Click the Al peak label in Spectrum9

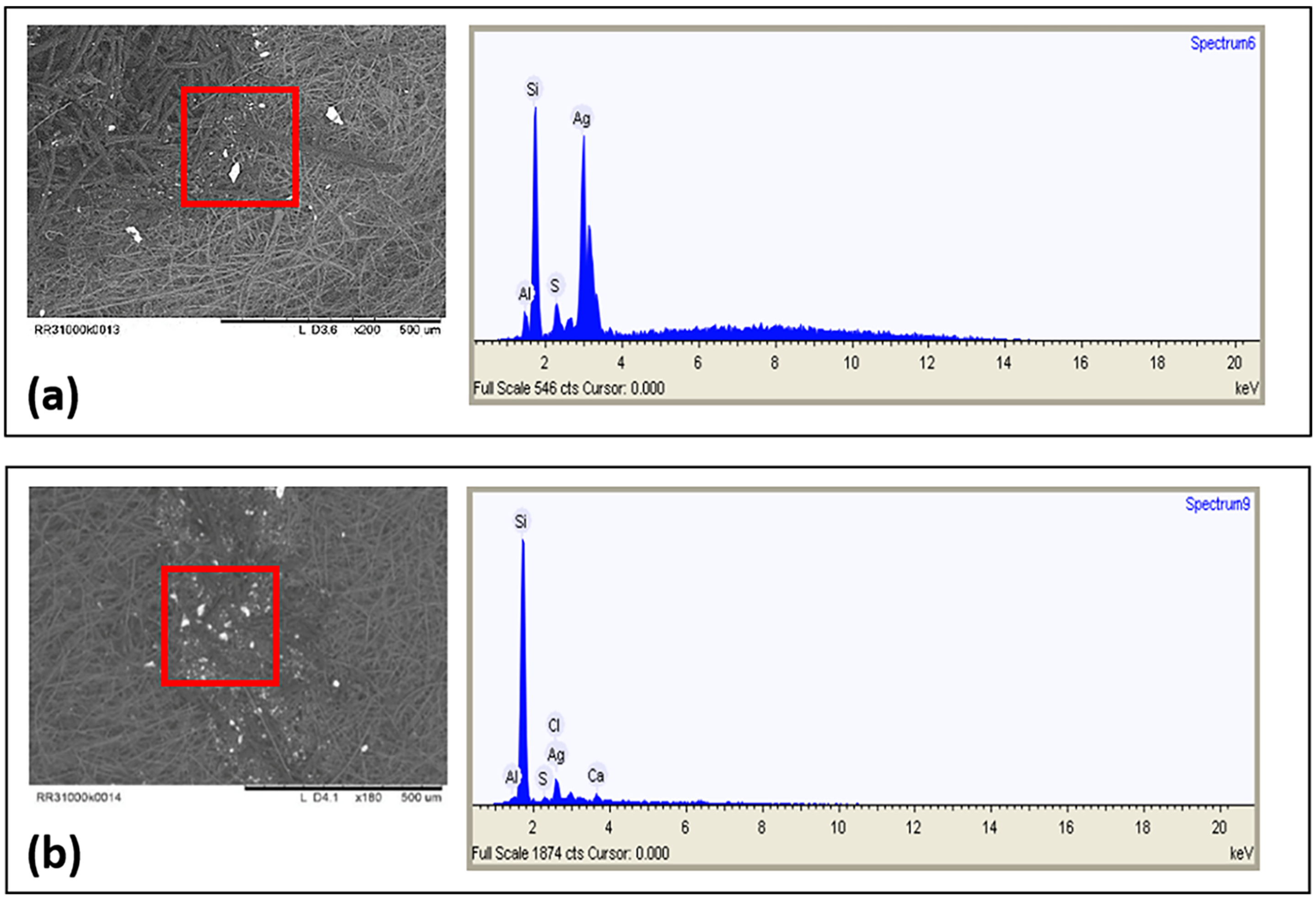[511, 777]
